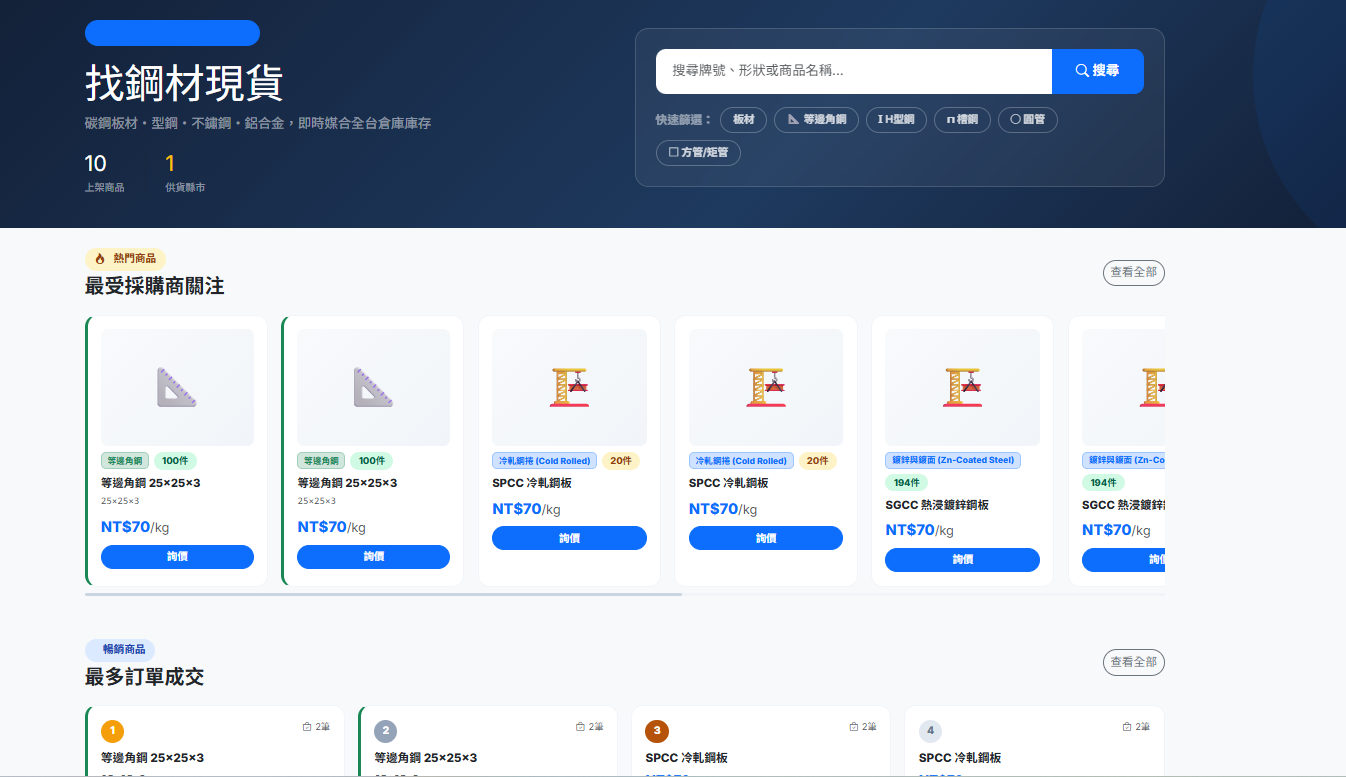Image resolution: width=1346 pixels, height=777 pixels.
Task: Click the orange rank 1 badge
Action: pos(113,731)
